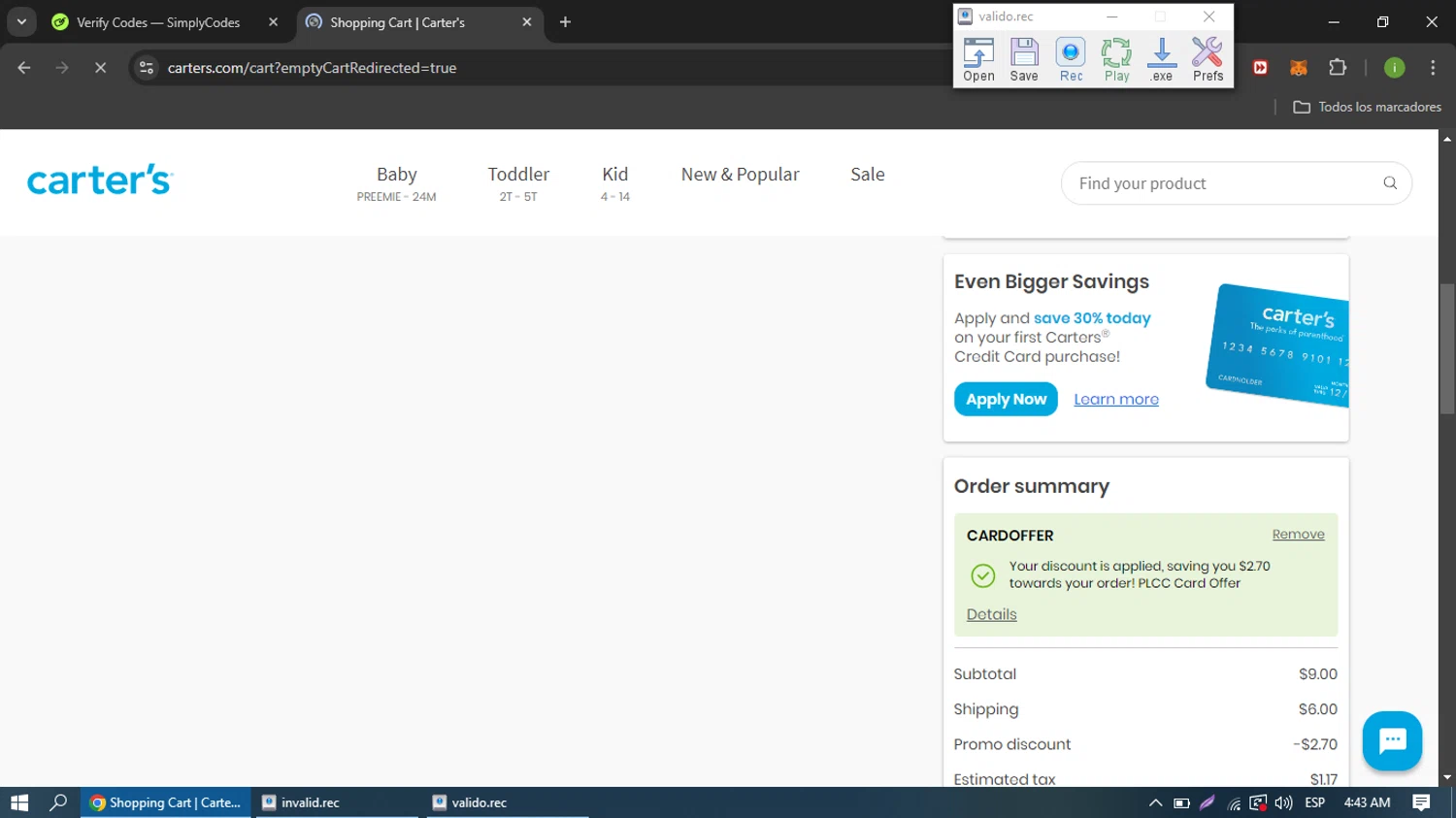
Task: Open Chrome three-dot menu
Action: coord(1433,68)
